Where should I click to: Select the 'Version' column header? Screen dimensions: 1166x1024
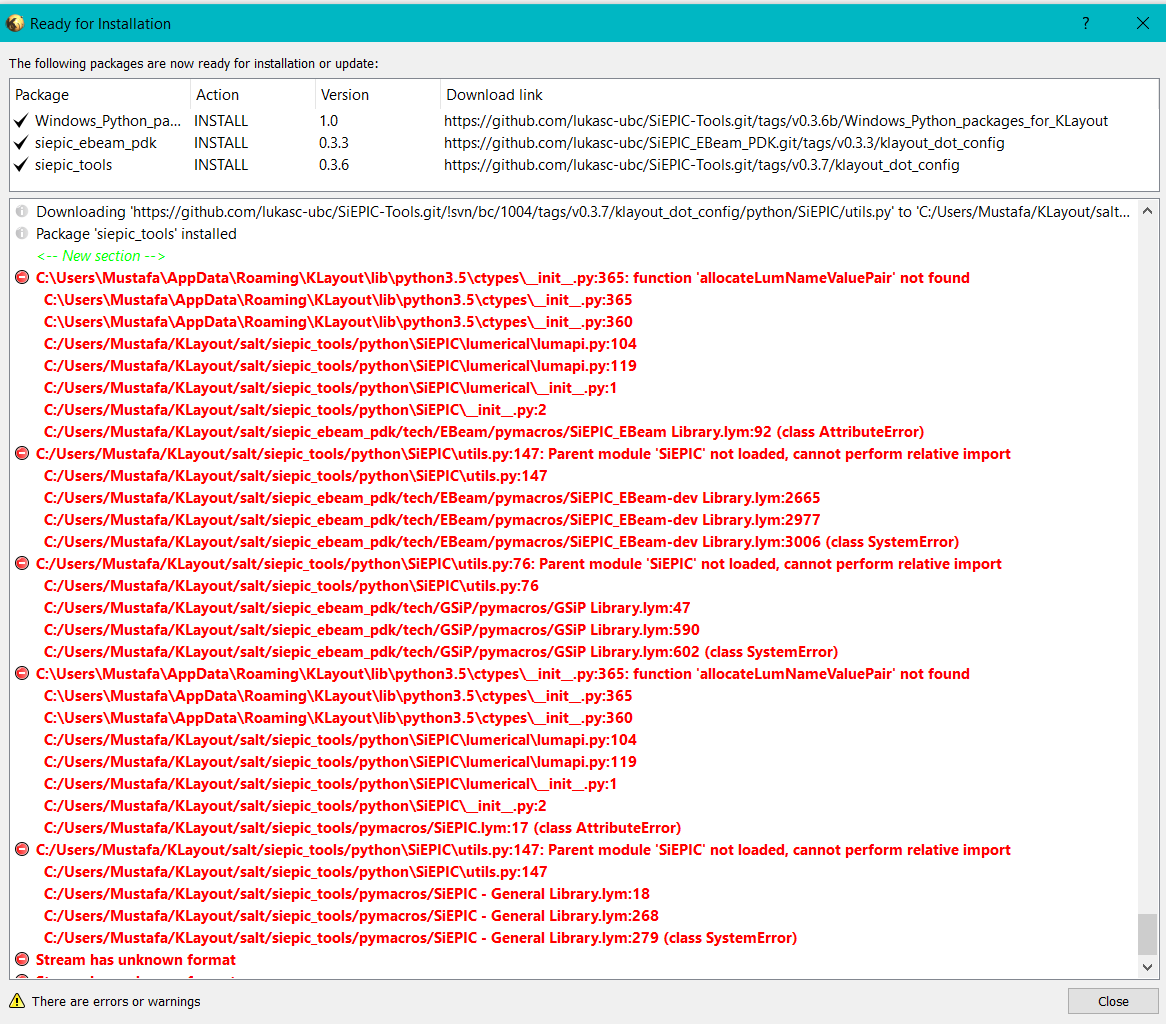(x=344, y=94)
